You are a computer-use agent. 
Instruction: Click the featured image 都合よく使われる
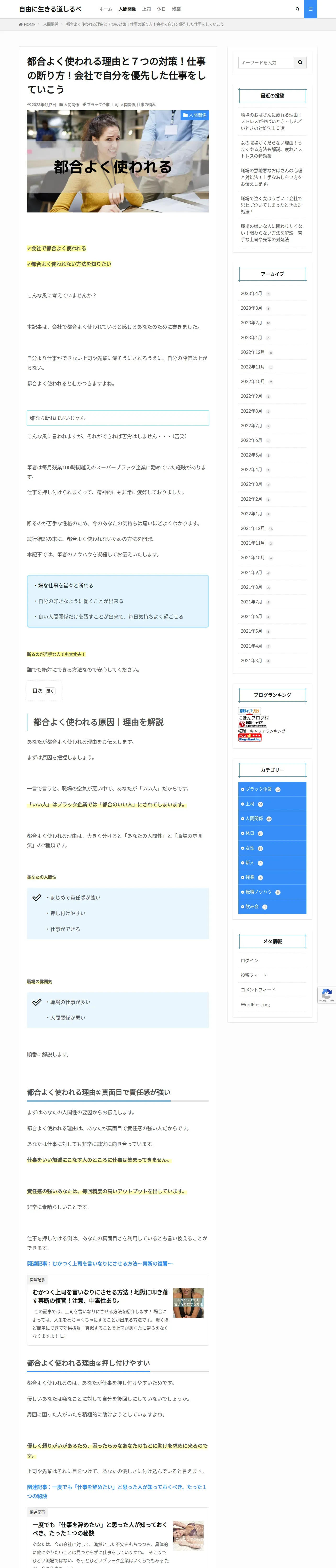118,161
